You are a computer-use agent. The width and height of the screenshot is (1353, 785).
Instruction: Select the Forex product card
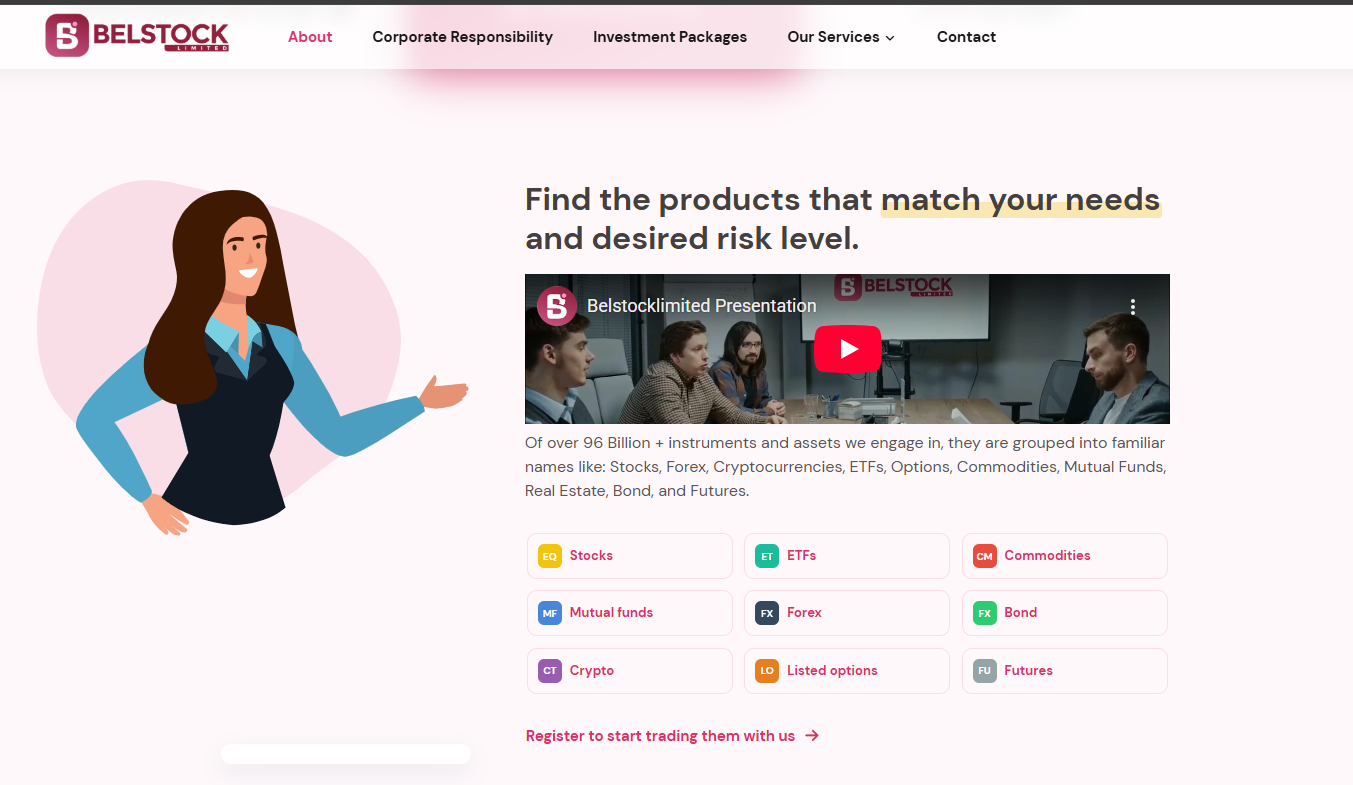[847, 613]
